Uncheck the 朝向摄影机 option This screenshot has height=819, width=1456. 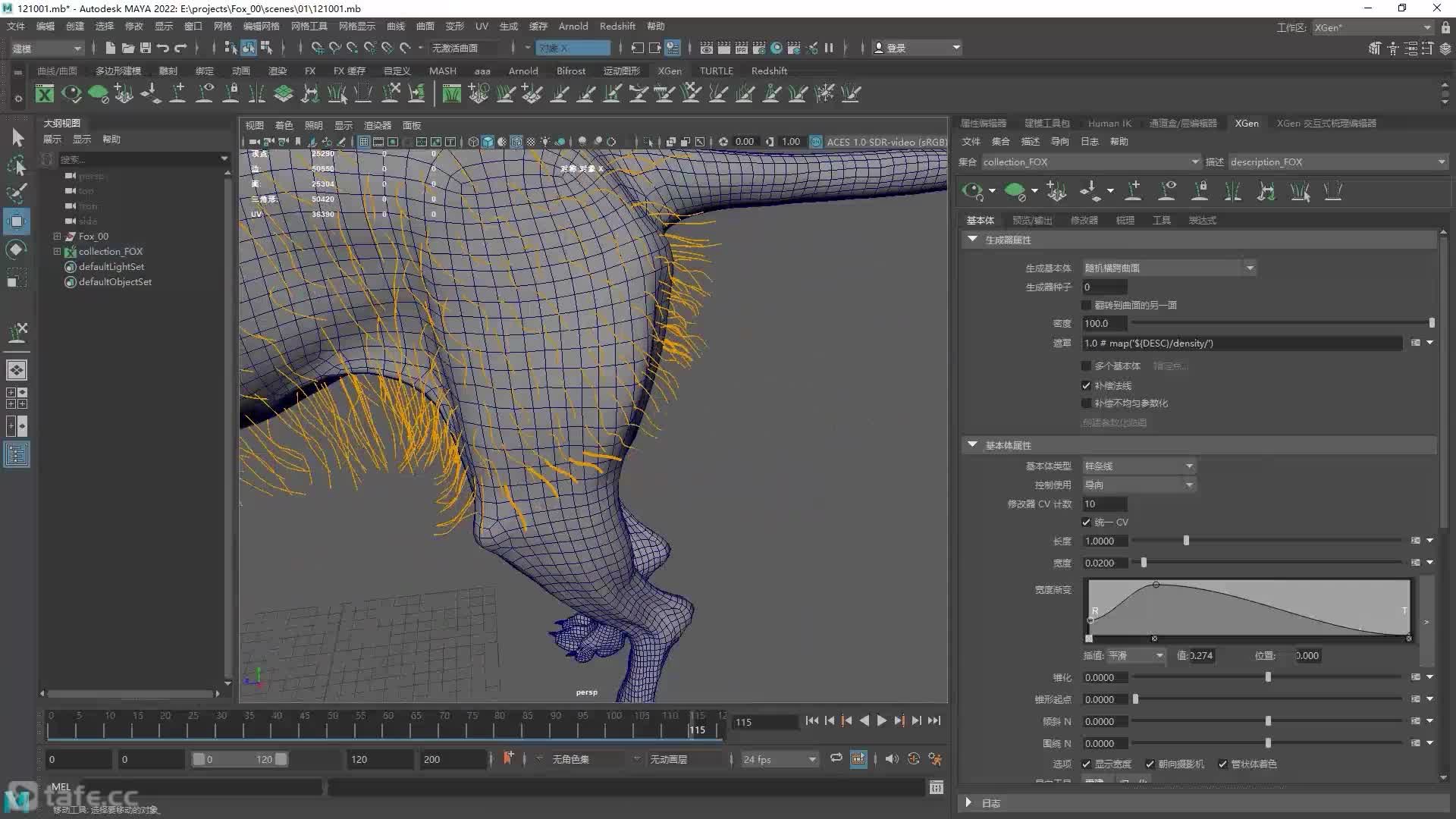click(x=1150, y=764)
